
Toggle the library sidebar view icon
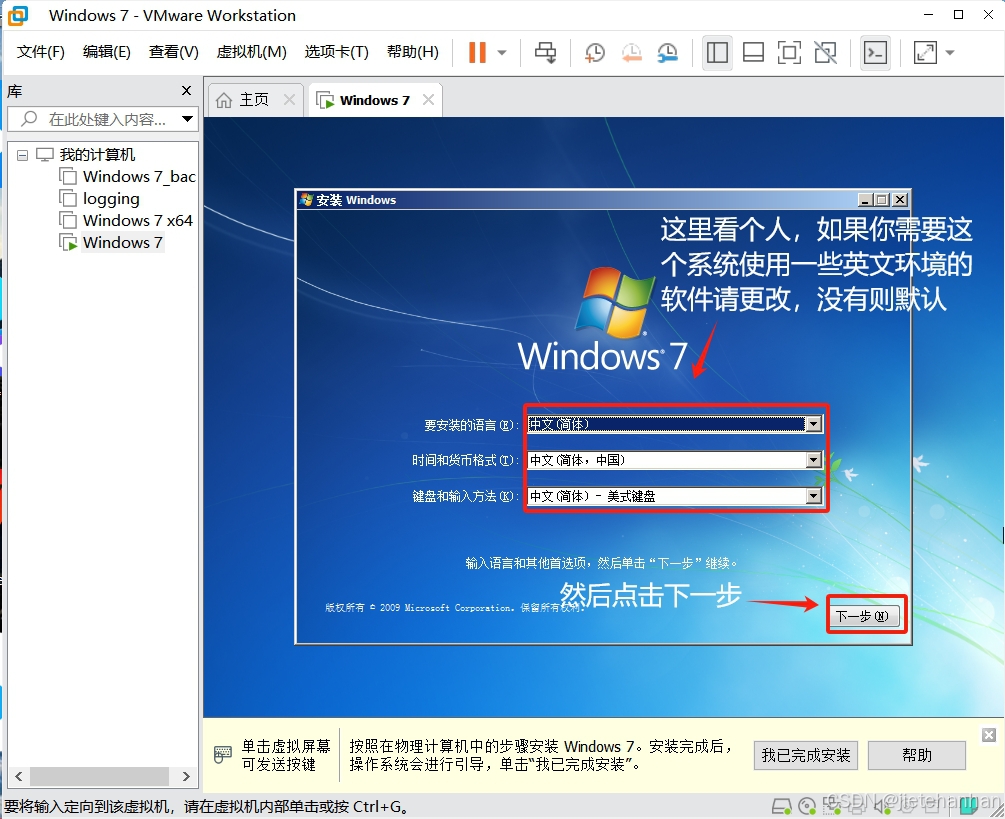click(x=717, y=53)
